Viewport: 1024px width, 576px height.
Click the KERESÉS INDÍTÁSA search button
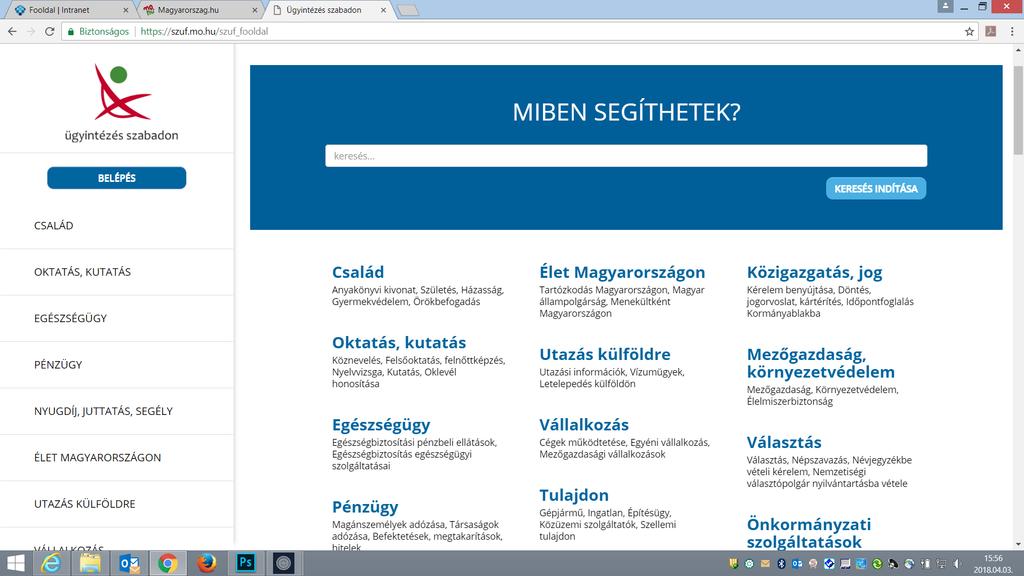coord(876,189)
